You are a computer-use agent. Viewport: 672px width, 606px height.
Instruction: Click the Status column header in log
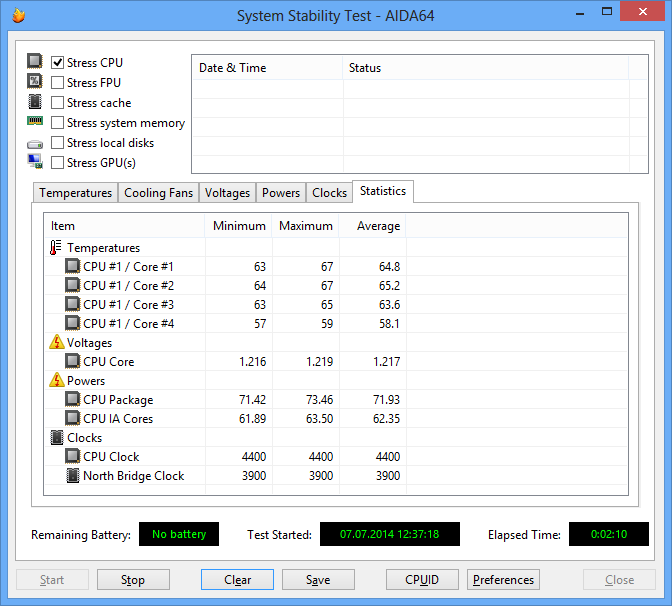click(x=486, y=68)
